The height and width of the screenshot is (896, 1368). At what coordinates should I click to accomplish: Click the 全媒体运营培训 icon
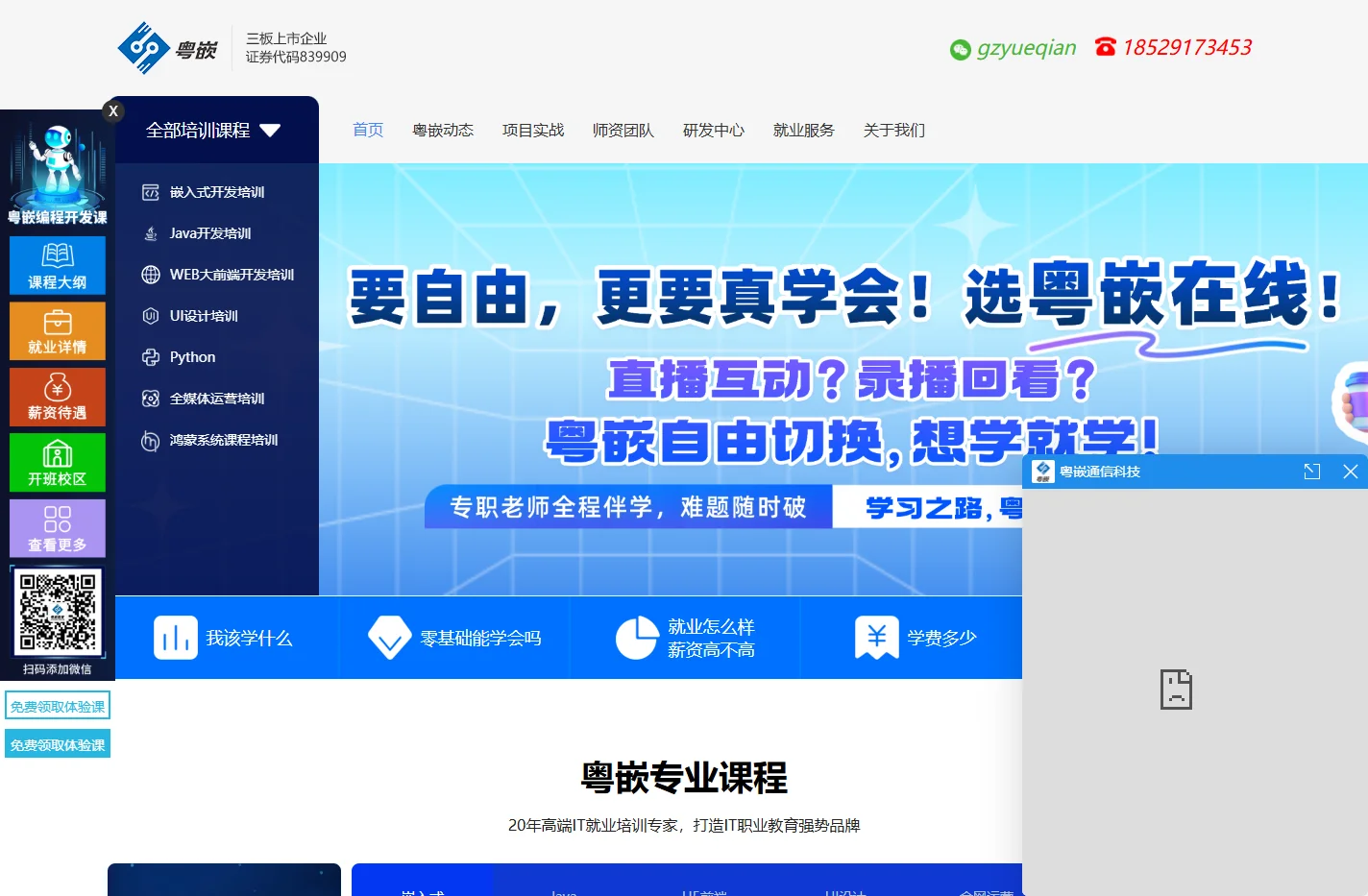(151, 399)
